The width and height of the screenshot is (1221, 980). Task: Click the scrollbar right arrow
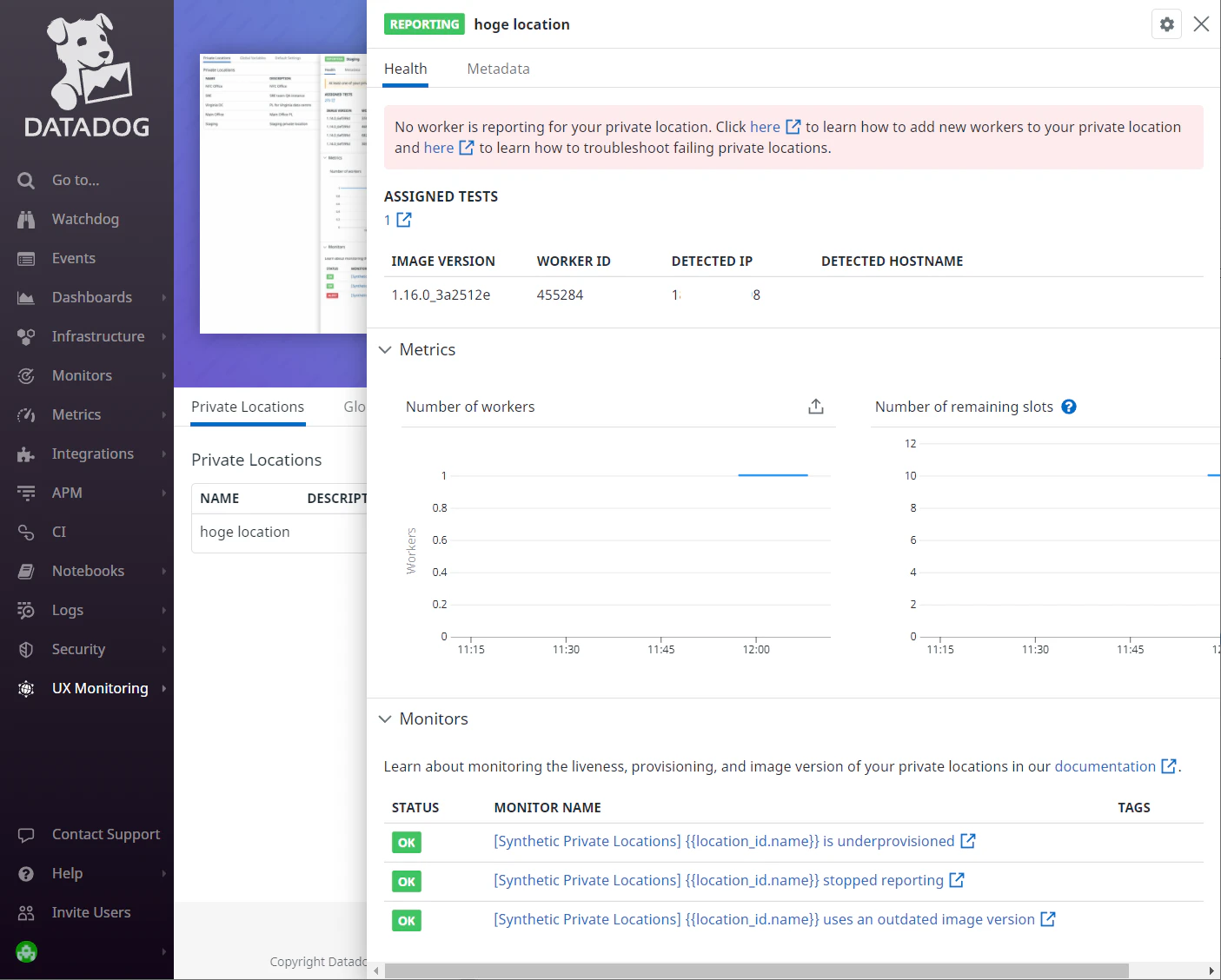click(x=1211, y=970)
